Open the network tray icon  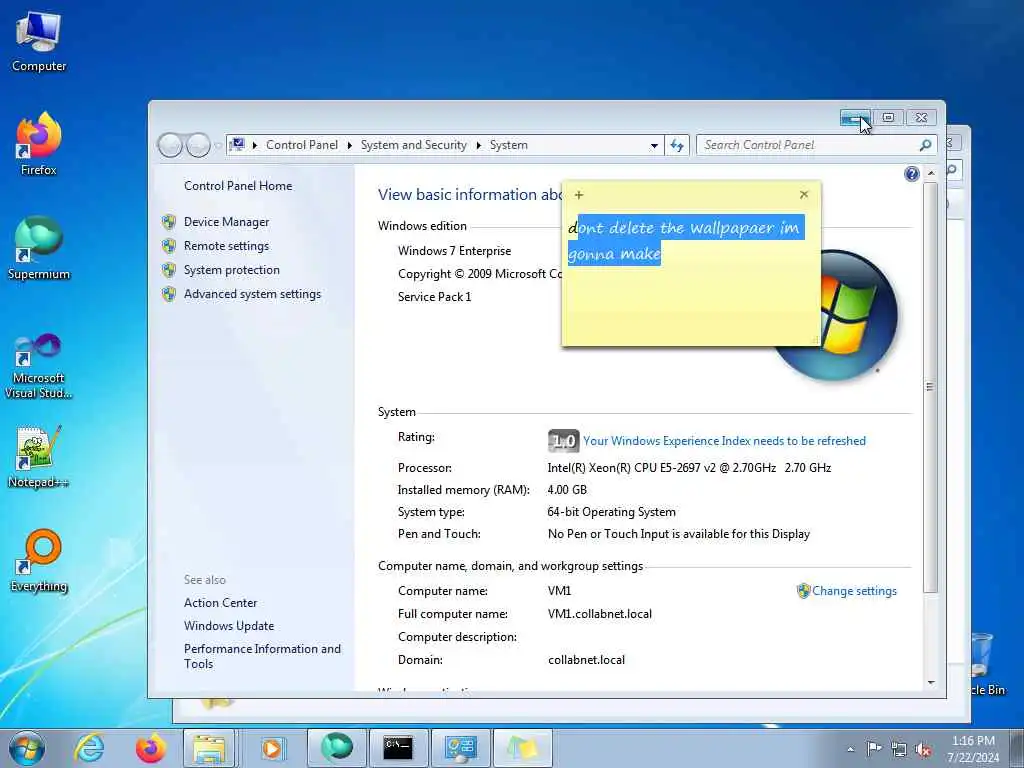point(899,750)
